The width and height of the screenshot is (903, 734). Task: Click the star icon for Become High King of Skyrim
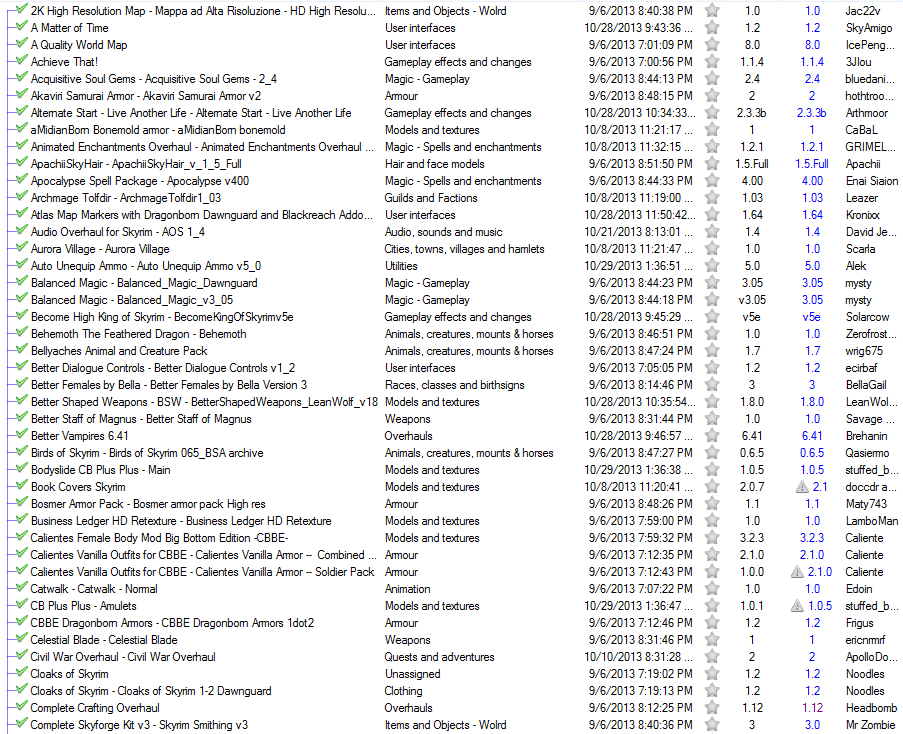point(712,316)
